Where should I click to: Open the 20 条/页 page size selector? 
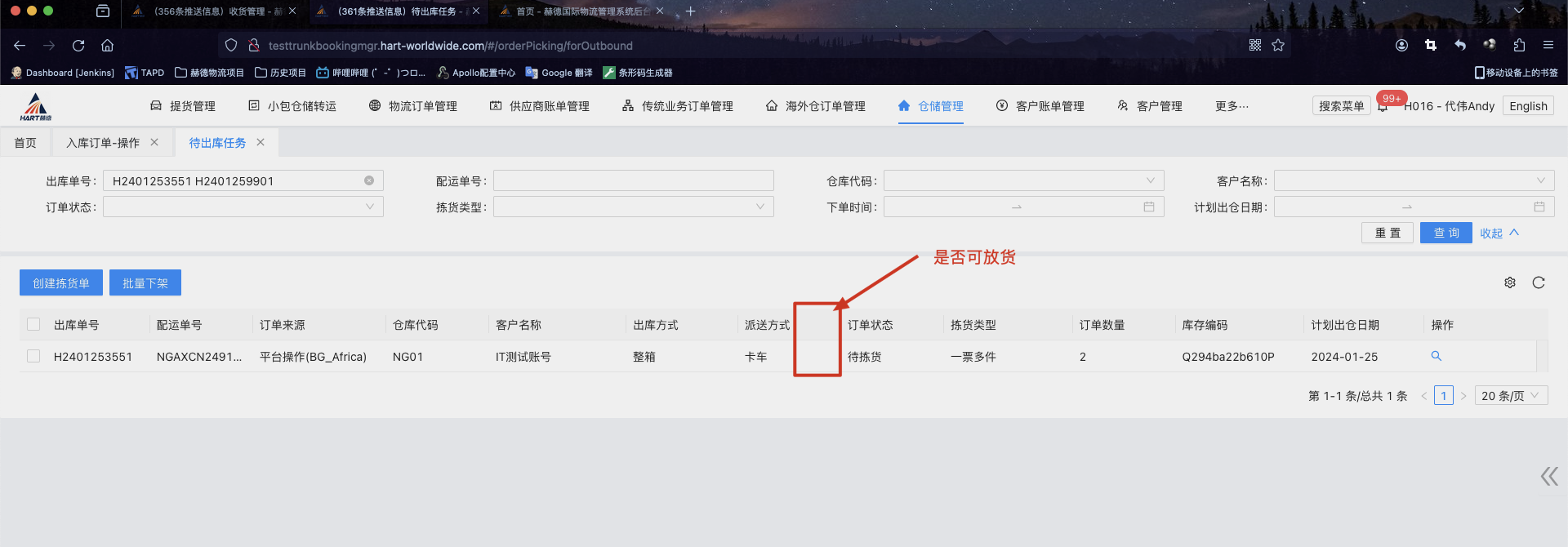[x=1510, y=396]
